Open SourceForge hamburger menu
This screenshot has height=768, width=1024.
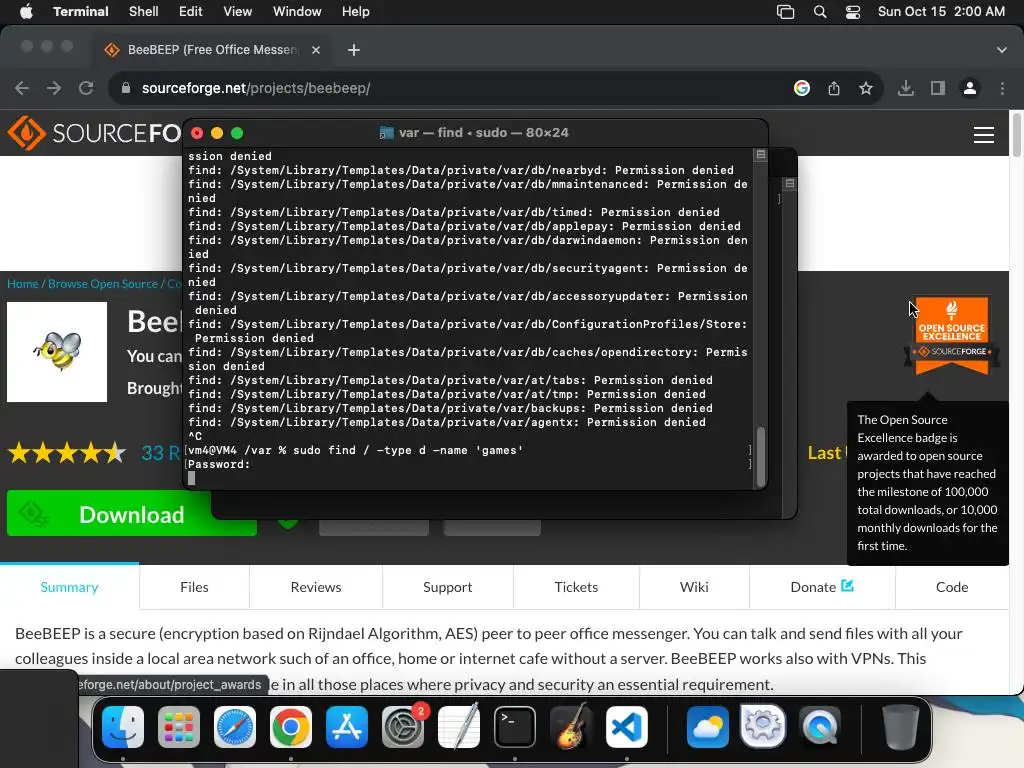984,135
